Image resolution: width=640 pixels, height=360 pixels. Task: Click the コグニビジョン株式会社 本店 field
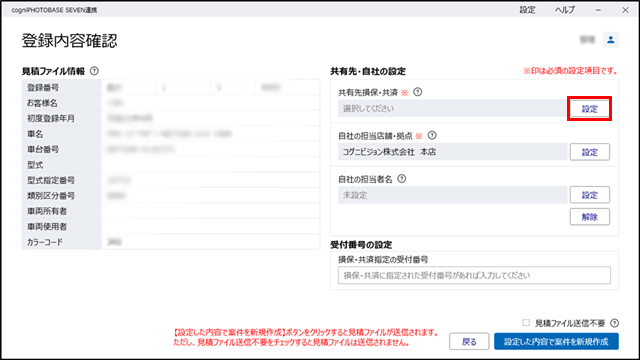tap(452, 152)
